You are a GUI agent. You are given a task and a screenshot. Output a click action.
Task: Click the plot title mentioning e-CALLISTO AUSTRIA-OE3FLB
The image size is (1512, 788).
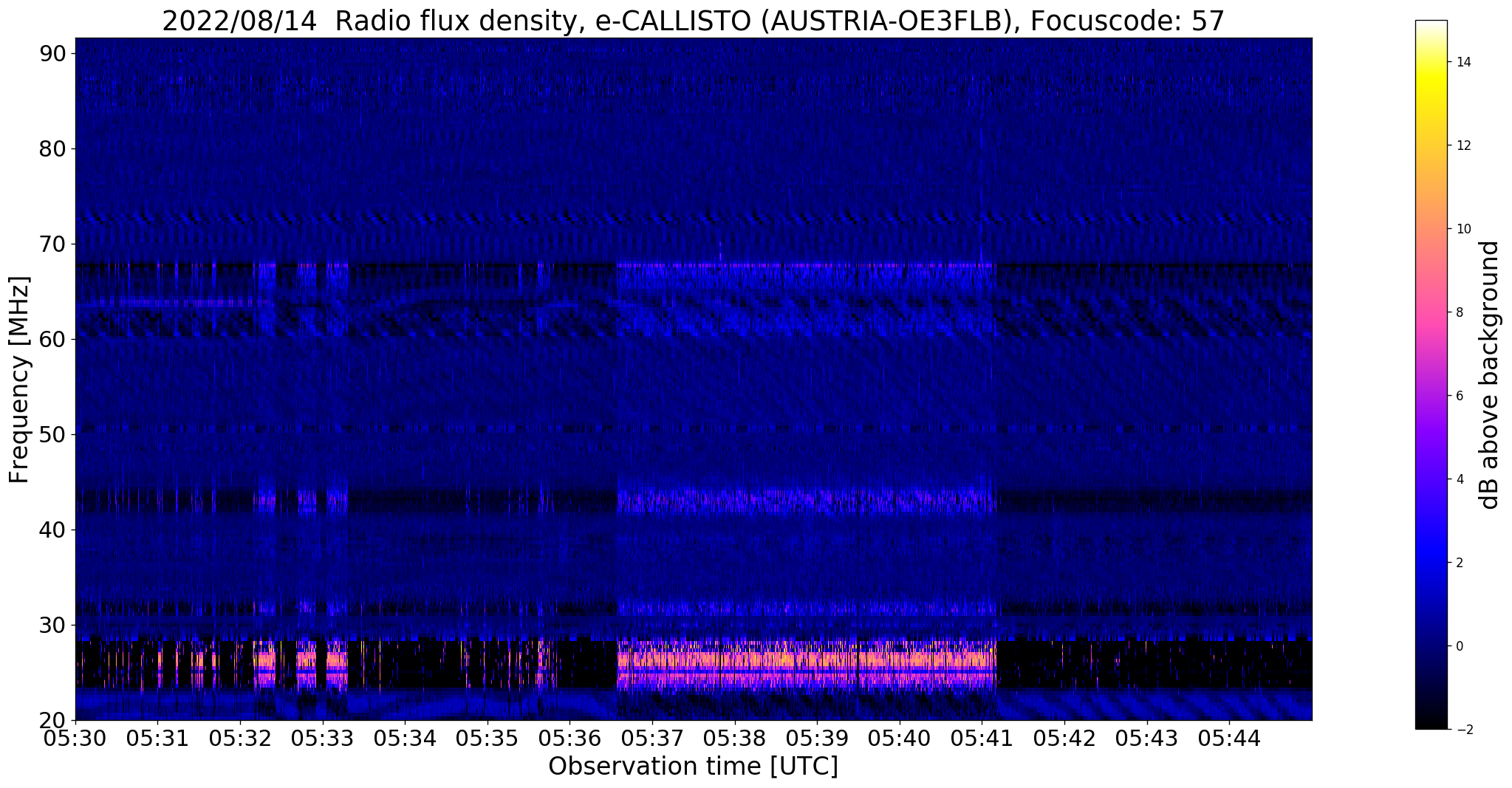693,21
